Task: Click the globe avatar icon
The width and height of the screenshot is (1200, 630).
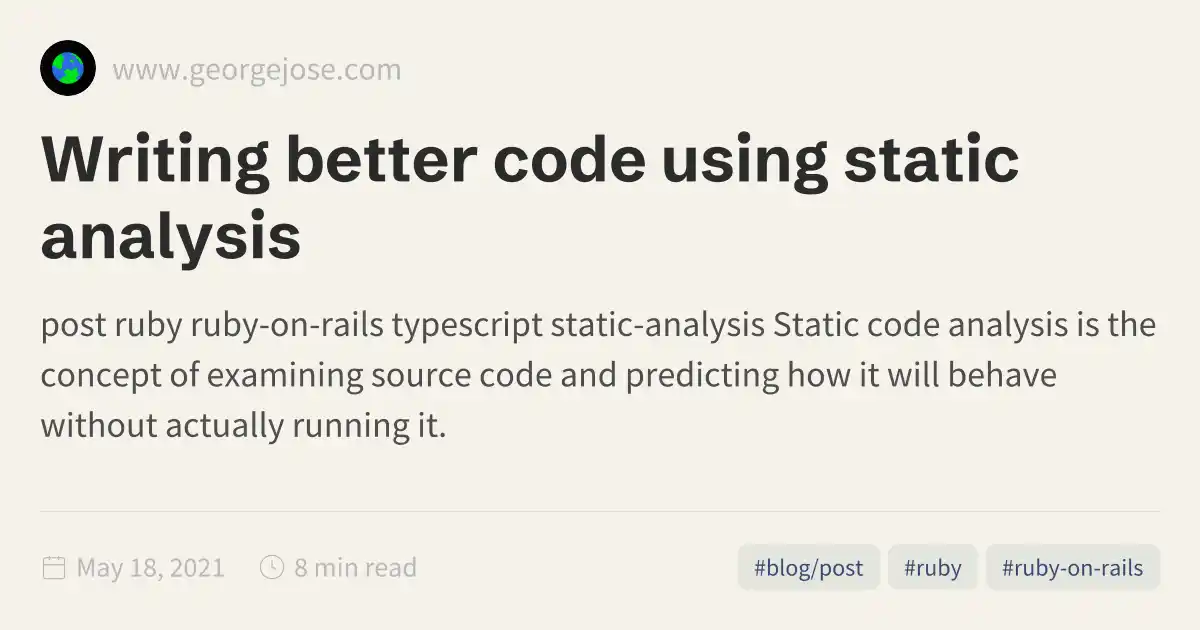Action: coord(68,68)
